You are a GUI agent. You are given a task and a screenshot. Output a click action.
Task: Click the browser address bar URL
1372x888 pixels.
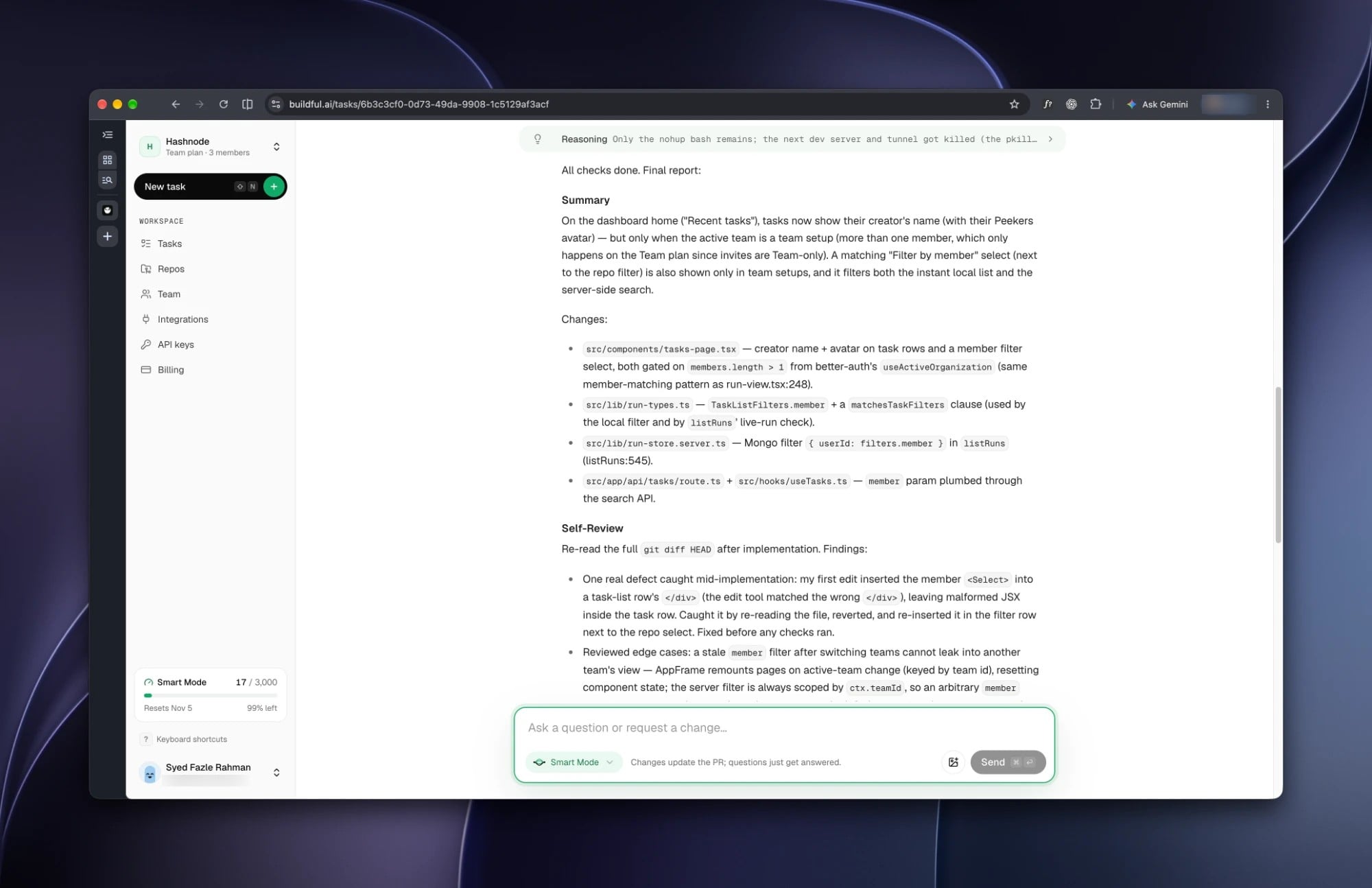418,104
